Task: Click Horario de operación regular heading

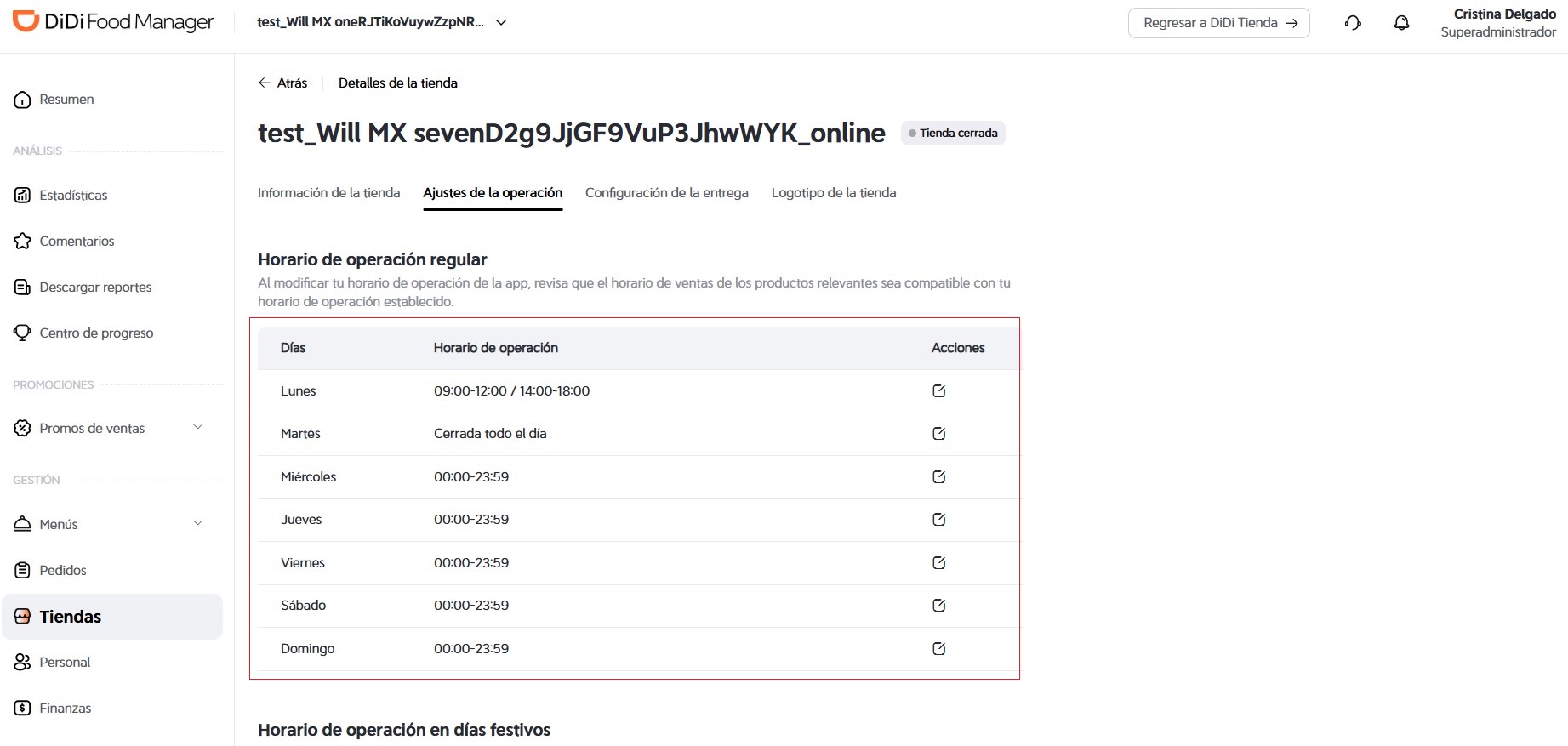Action: 373,259
